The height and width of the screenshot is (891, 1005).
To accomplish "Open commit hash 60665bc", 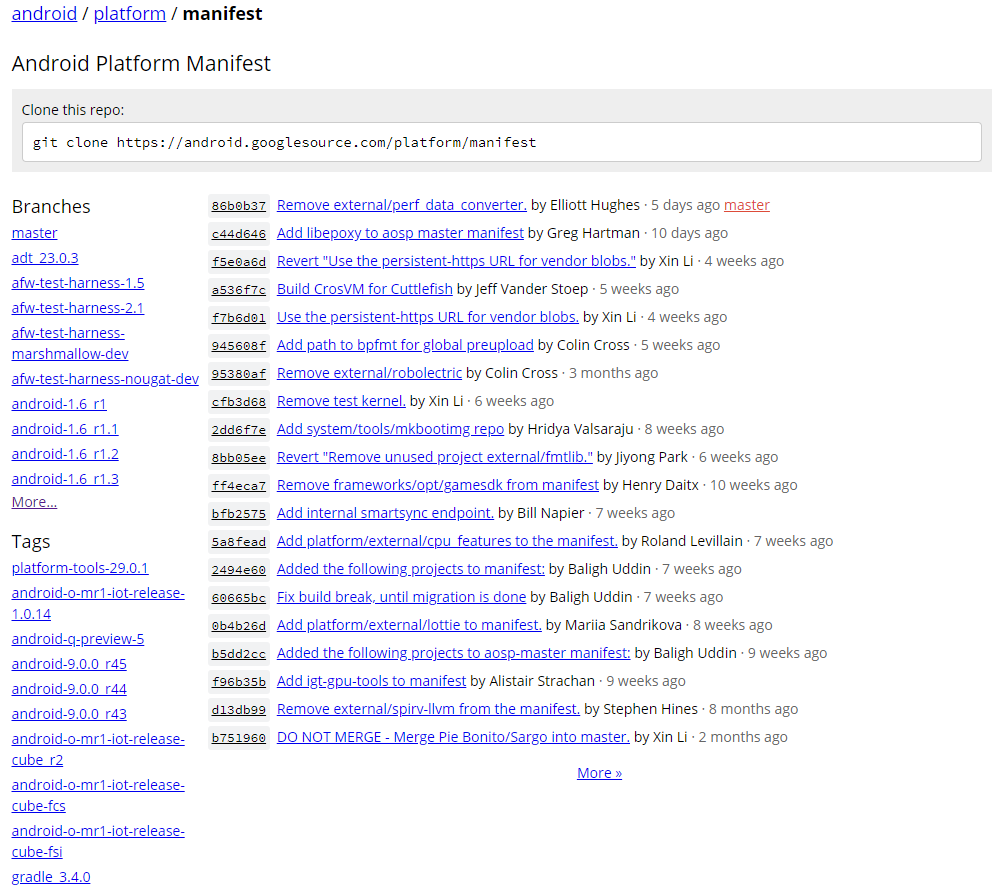I will (x=238, y=598).
